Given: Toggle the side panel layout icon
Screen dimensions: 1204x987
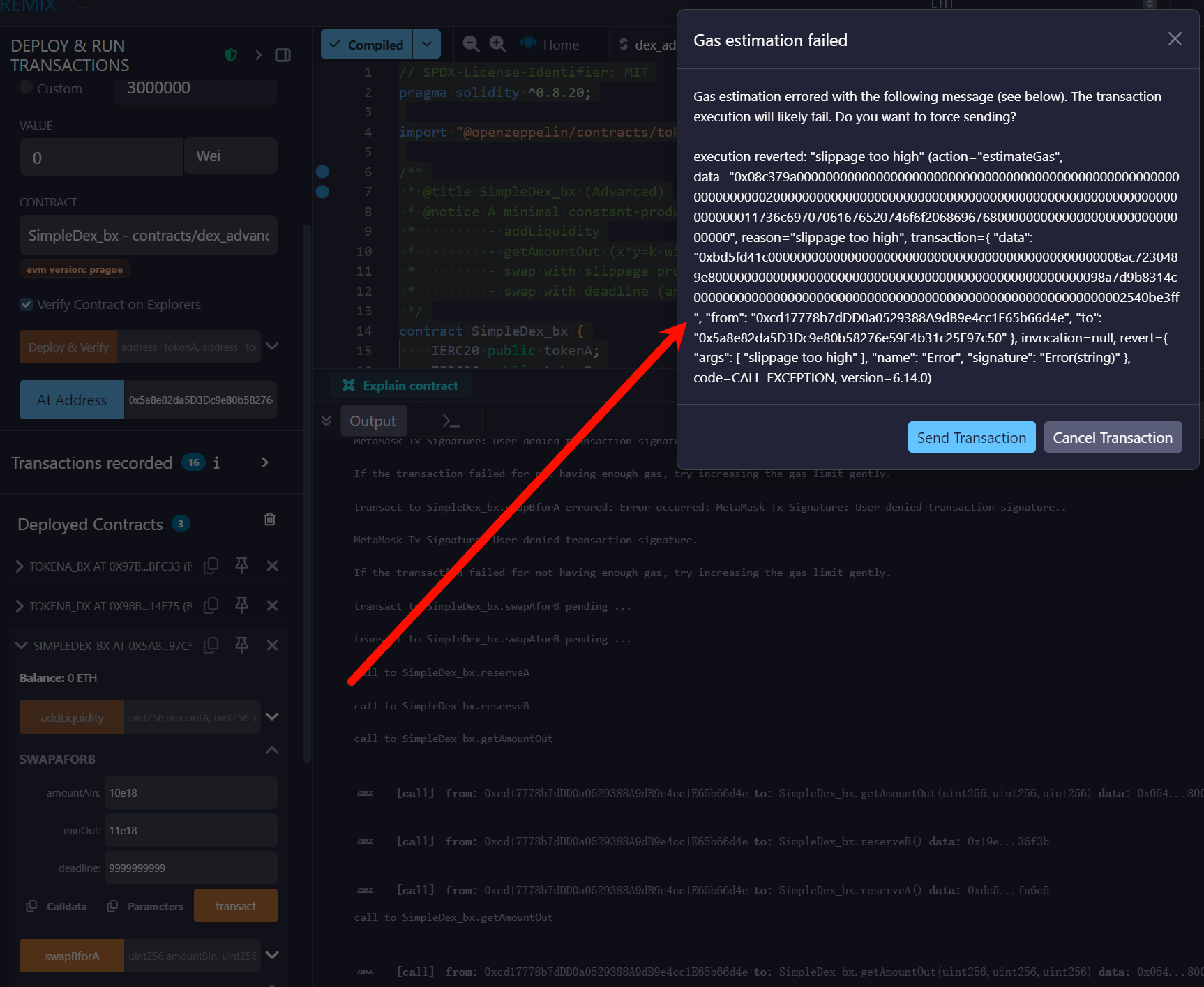Looking at the screenshot, I should (x=283, y=55).
